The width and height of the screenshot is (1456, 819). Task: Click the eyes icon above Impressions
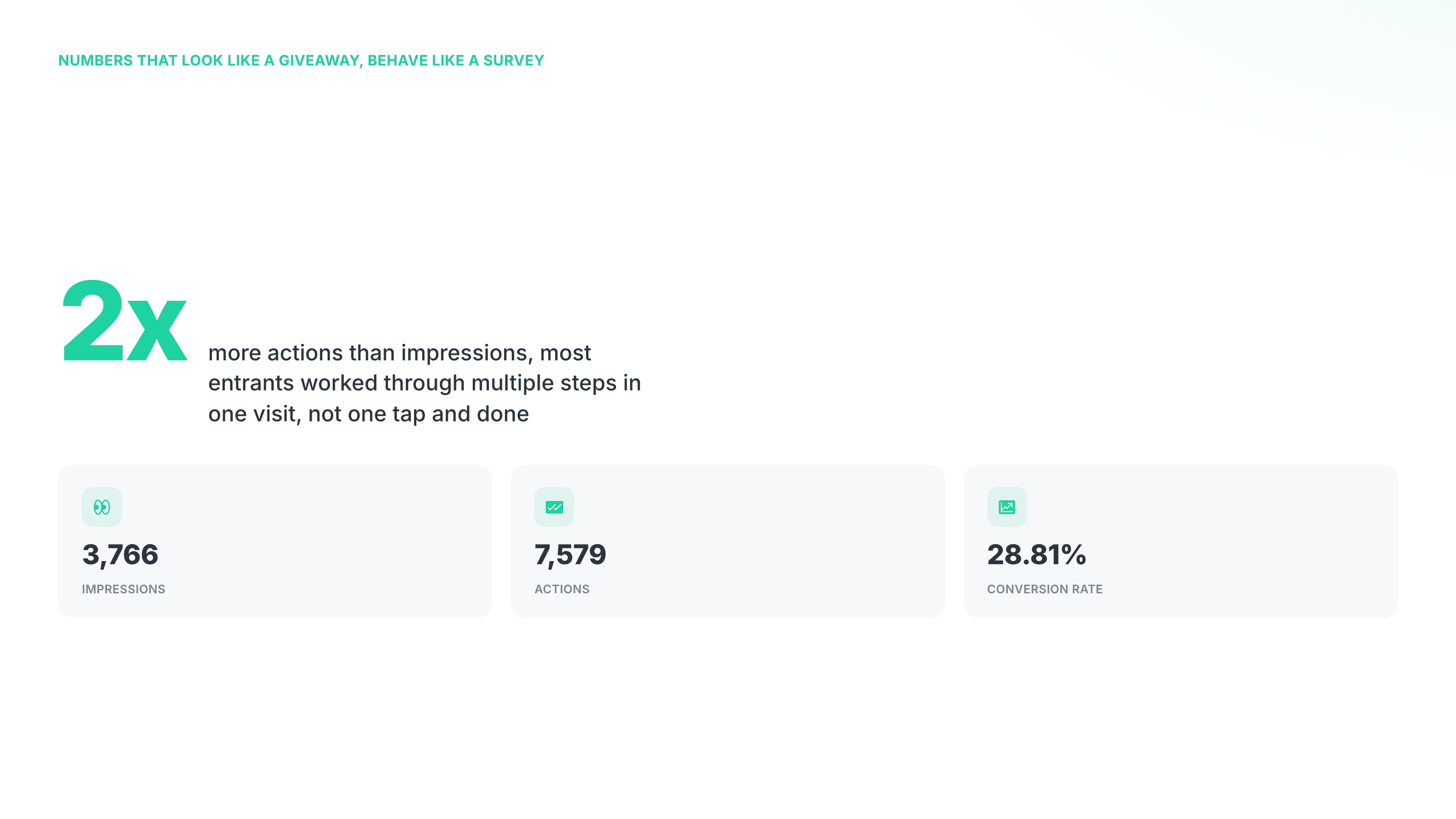coord(102,507)
